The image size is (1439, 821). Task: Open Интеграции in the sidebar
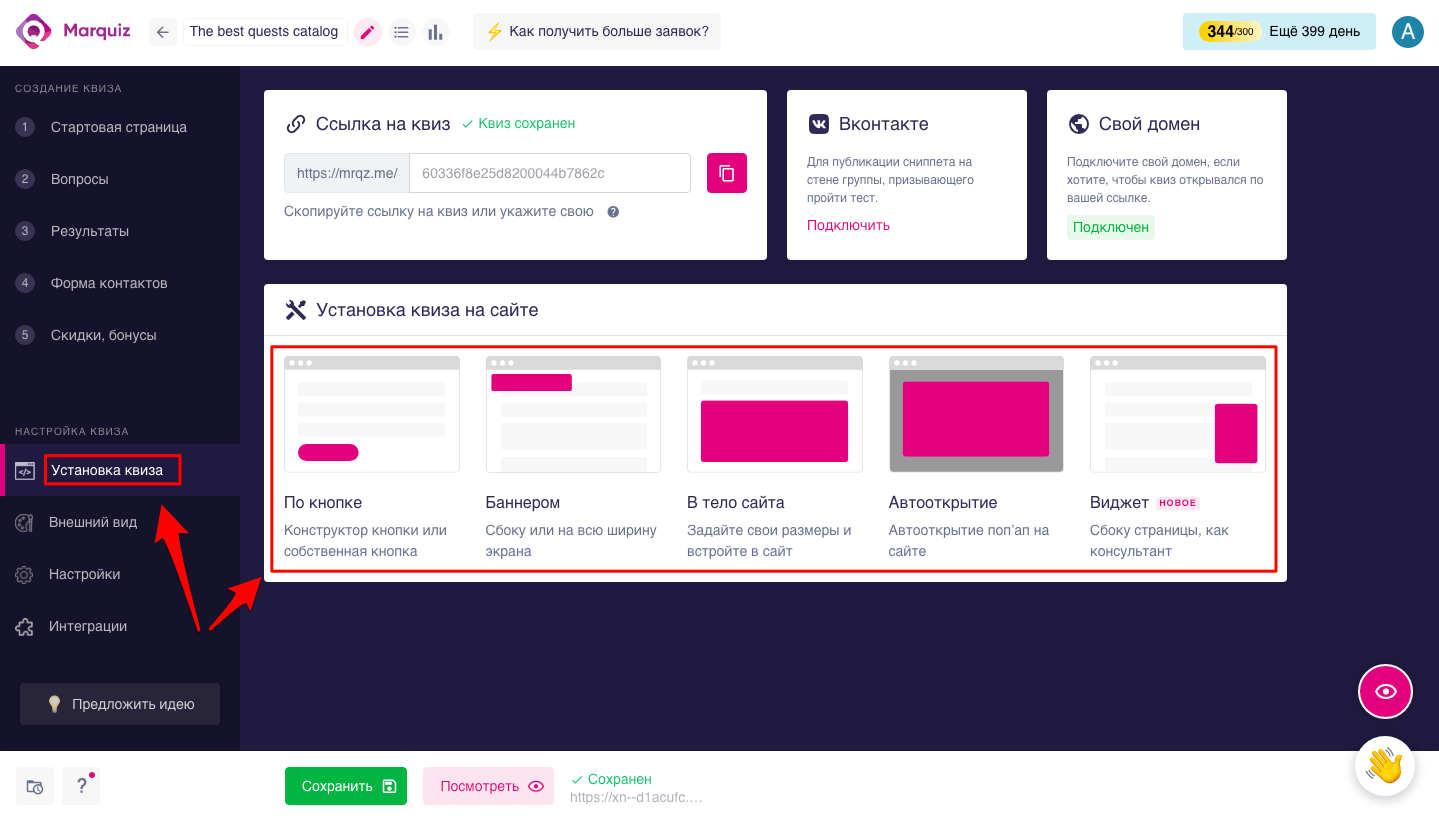88,626
